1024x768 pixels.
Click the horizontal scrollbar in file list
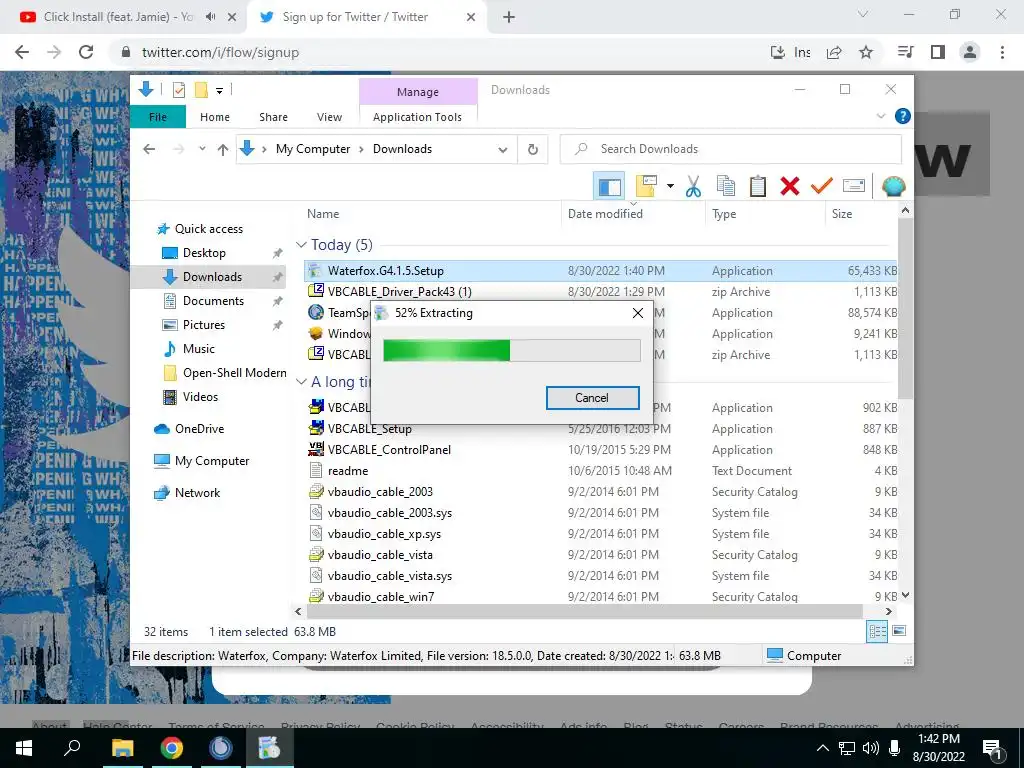[584, 612]
